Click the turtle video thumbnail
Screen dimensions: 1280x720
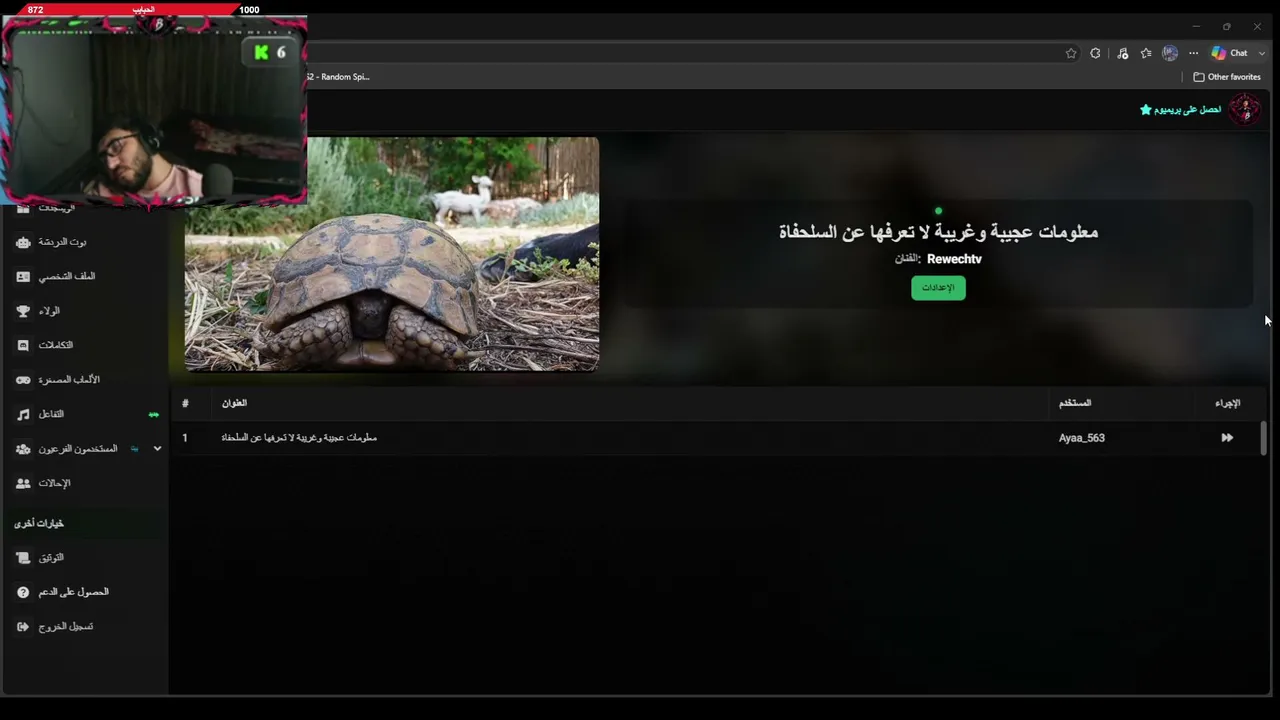coord(392,254)
